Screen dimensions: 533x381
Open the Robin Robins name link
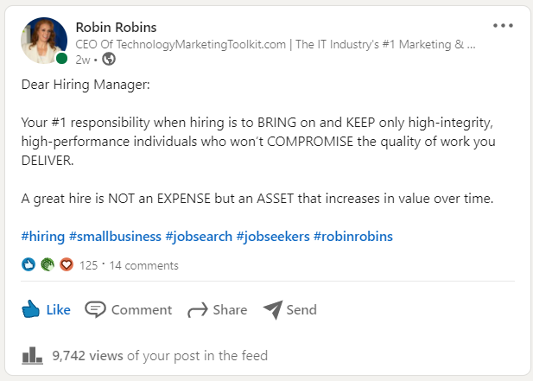point(116,28)
